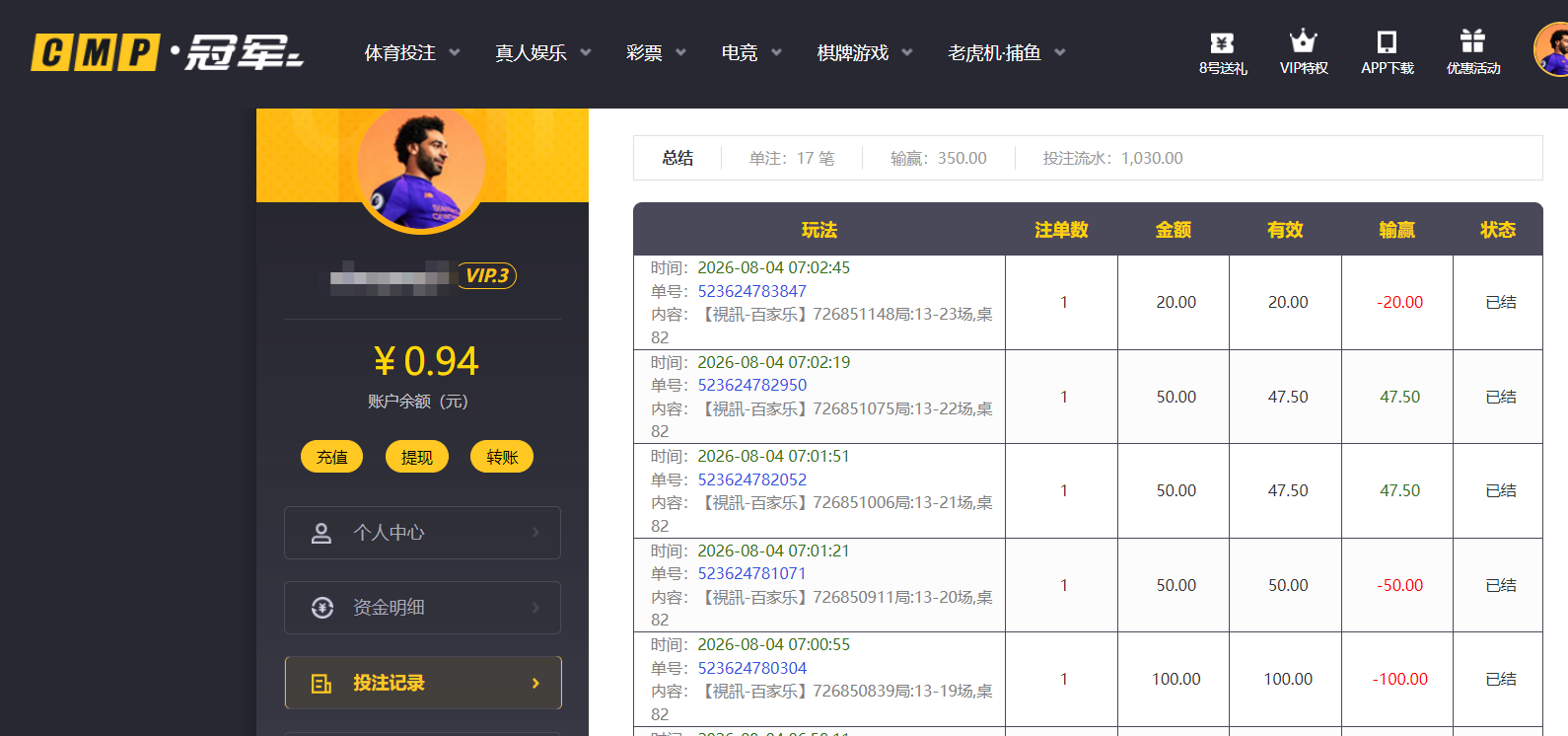Expand the 真人娱乐 dropdown arrow
Screen dimensions: 1568x736
[x=586, y=52]
